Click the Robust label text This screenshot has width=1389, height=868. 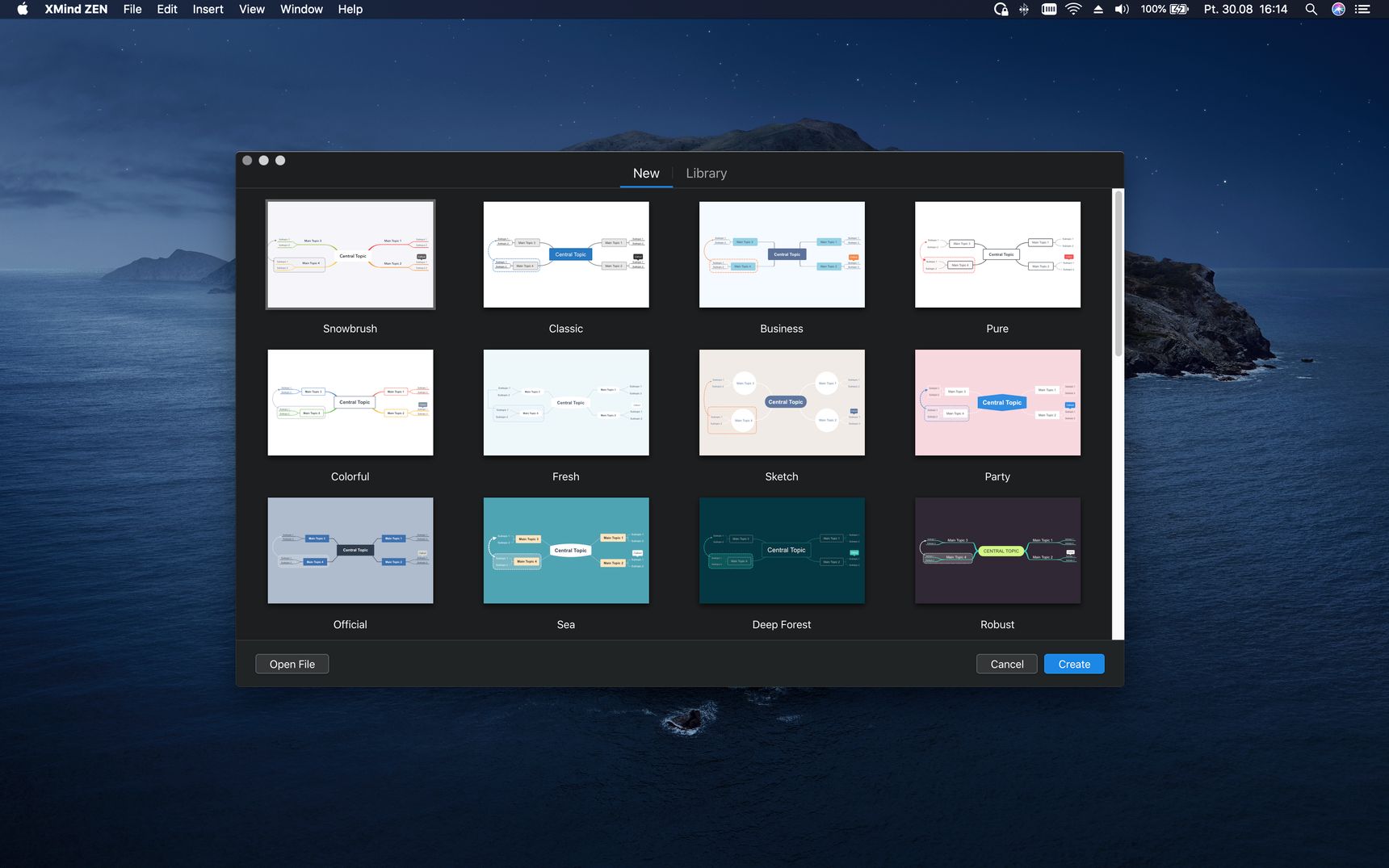[x=997, y=624]
